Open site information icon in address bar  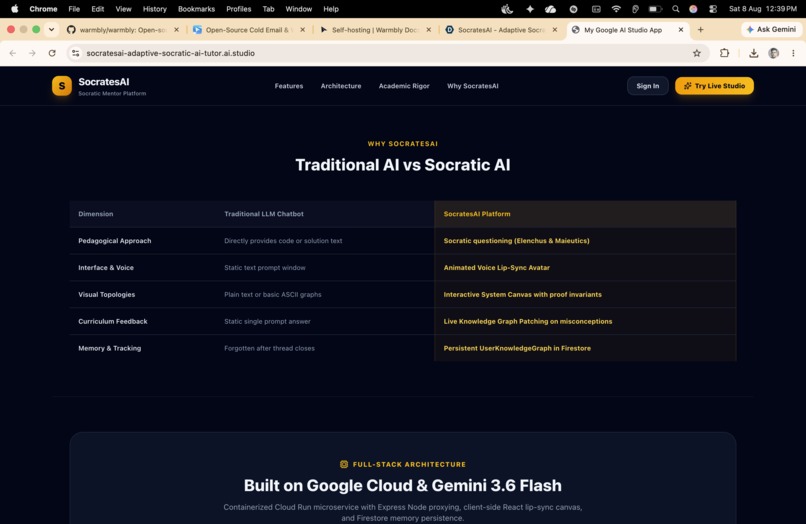[x=76, y=53]
